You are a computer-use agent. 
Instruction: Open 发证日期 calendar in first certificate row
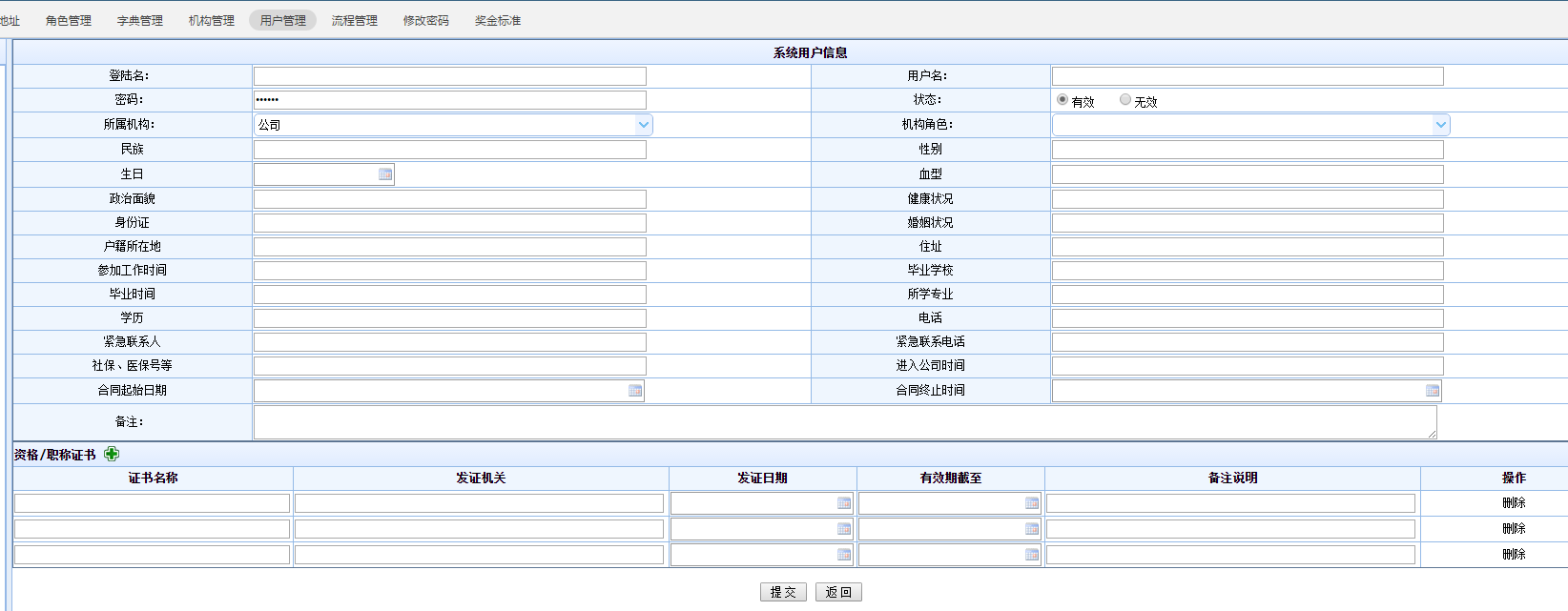pyautogui.click(x=844, y=503)
